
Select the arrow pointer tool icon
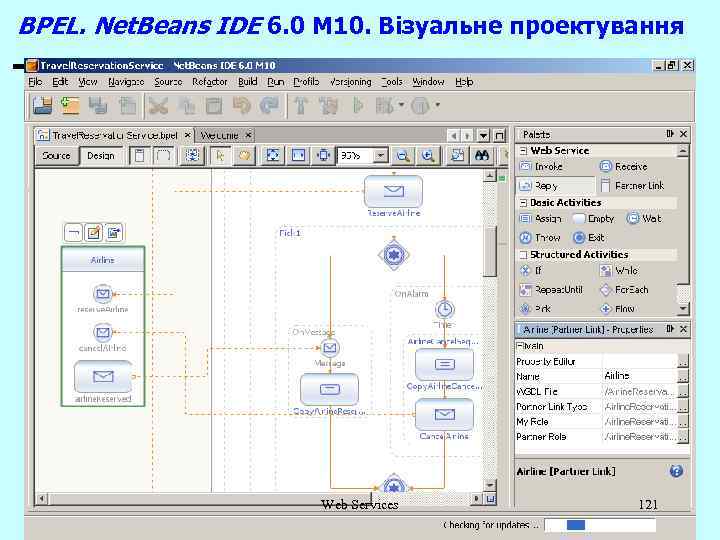[x=220, y=156]
